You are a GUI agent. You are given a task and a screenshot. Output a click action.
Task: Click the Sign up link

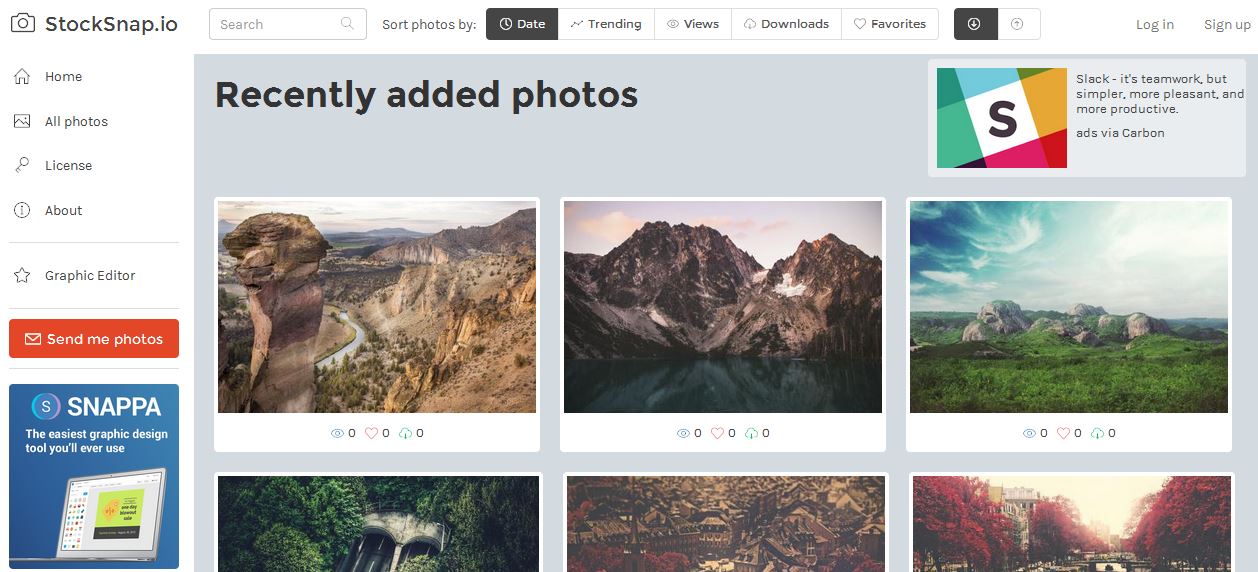point(1226,25)
